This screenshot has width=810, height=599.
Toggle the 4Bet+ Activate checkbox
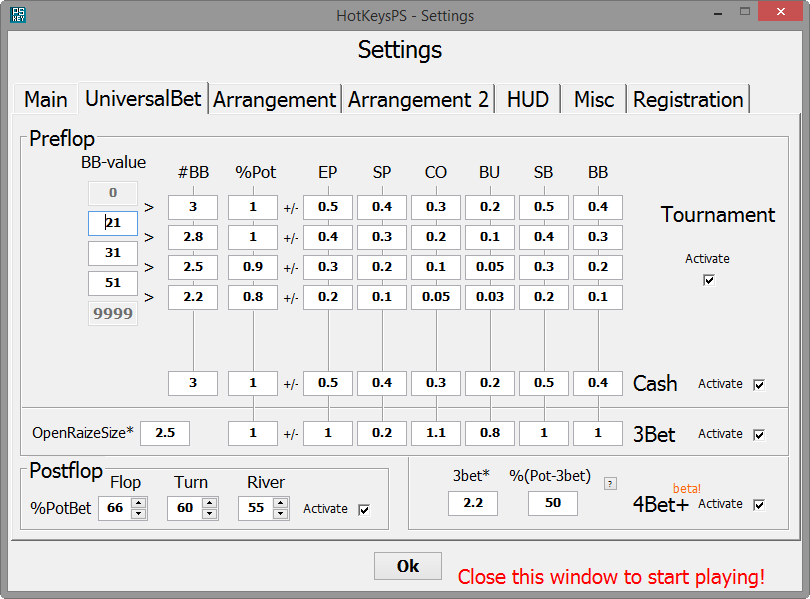(759, 505)
